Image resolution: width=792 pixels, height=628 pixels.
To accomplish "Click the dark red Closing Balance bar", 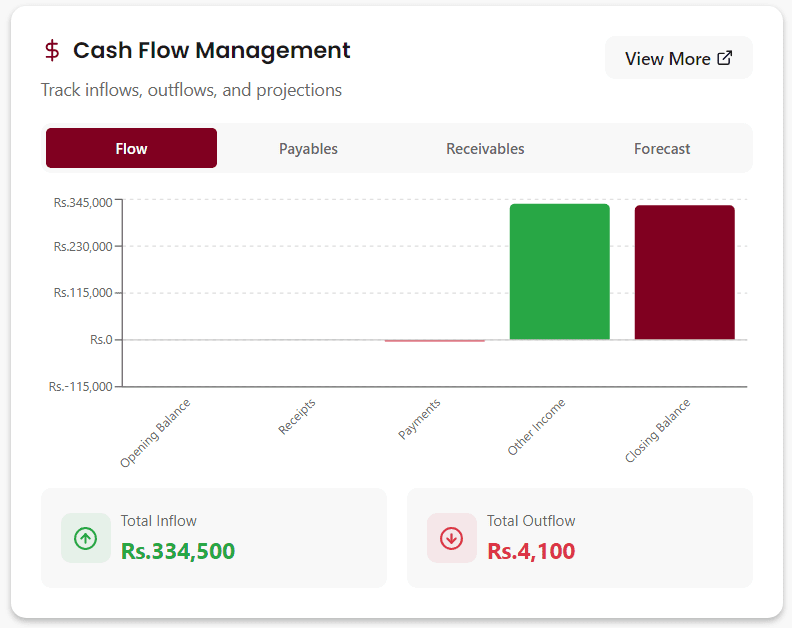I will (x=684, y=272).
